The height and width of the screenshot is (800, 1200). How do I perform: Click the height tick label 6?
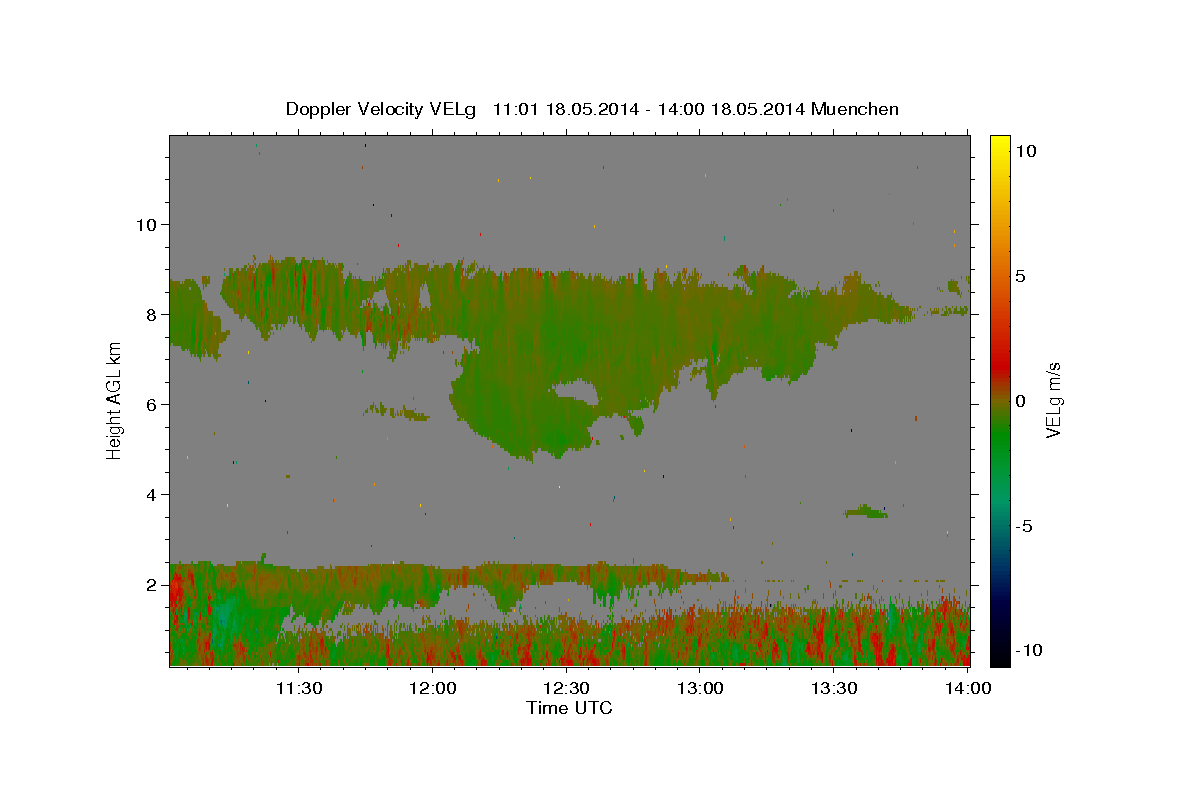pyautogui.click(x=152, y=404)
